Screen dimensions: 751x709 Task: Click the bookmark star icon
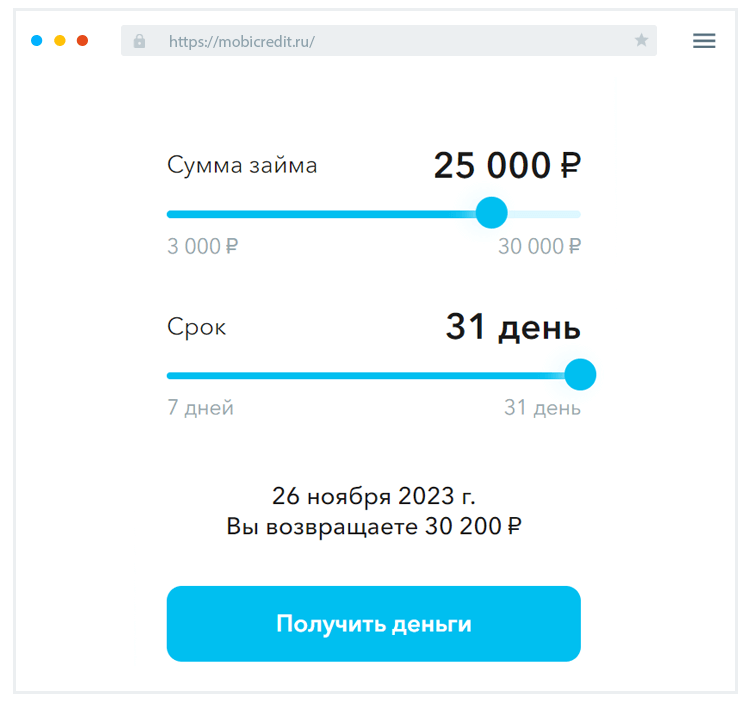coord(641,41)
